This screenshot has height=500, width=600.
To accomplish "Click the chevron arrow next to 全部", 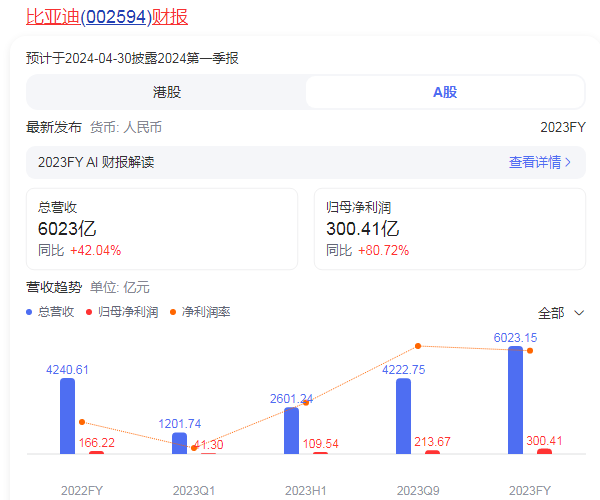I will tap(579, 313).
